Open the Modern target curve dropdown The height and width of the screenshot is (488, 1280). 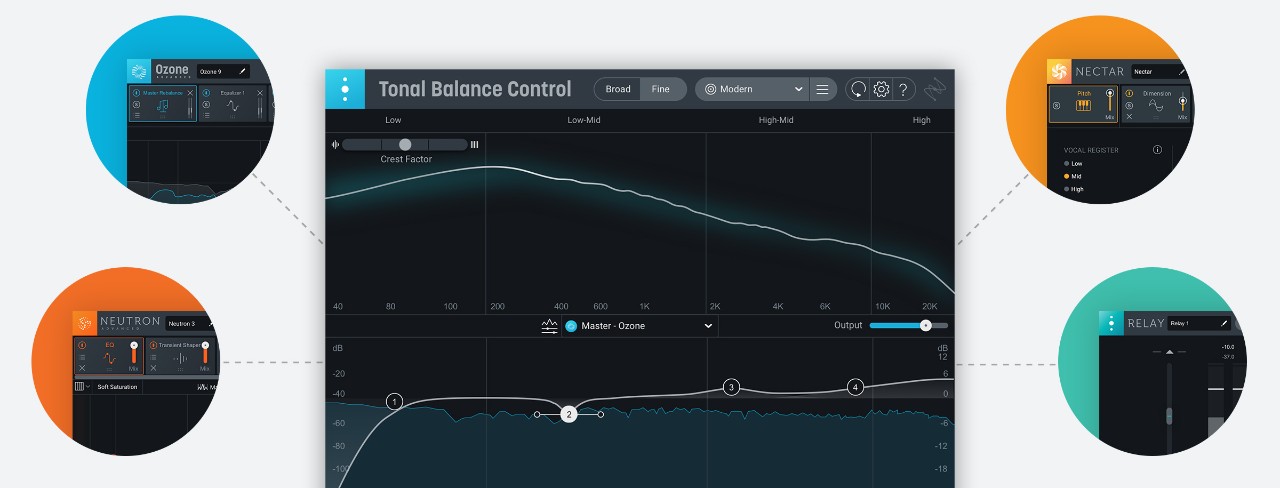(751, 89)
